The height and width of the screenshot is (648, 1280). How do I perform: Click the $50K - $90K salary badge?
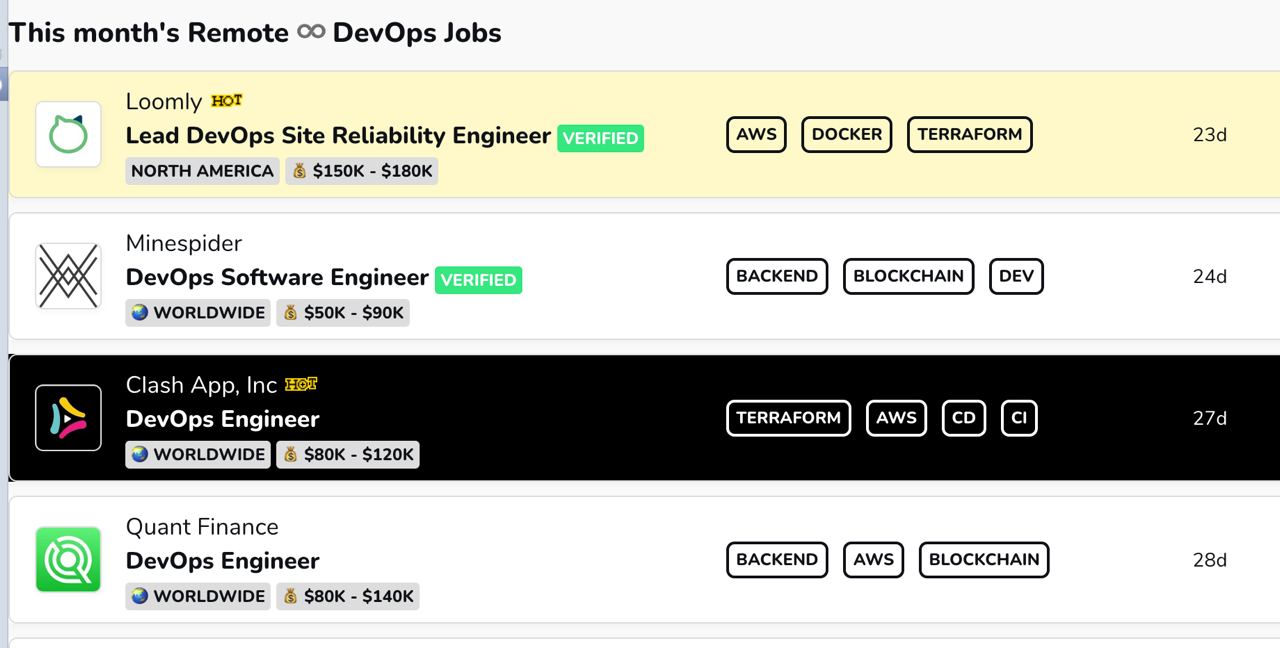pos(343,313)
